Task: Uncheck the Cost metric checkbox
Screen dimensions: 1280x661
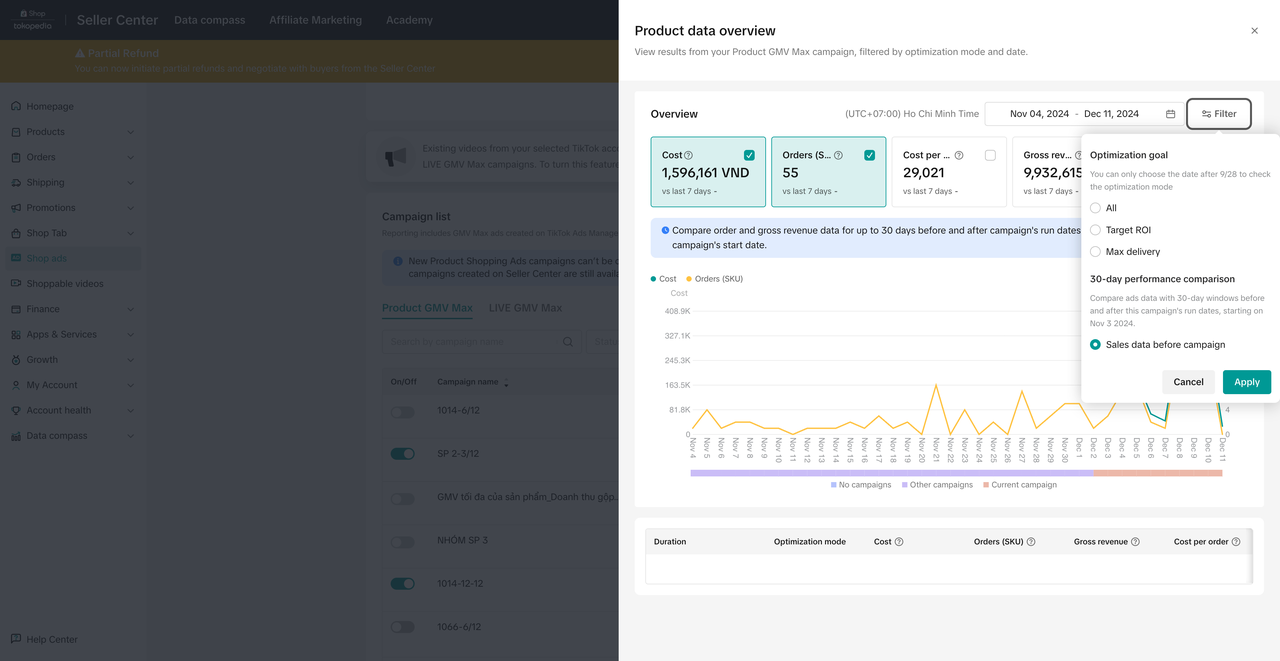Action: pos(749,155)
